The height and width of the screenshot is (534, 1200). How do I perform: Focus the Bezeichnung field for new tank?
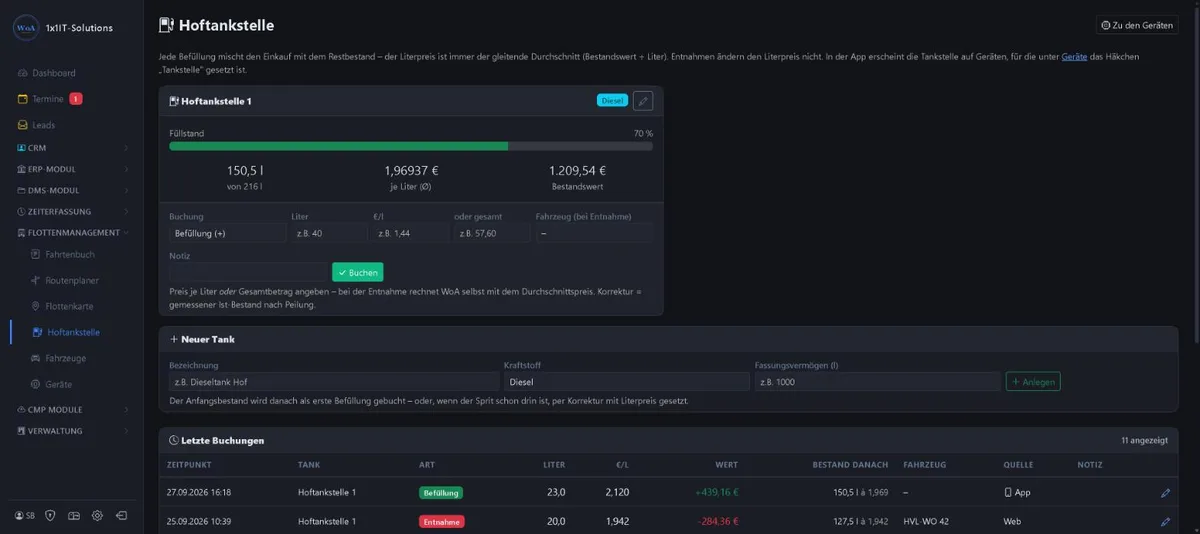334,382
